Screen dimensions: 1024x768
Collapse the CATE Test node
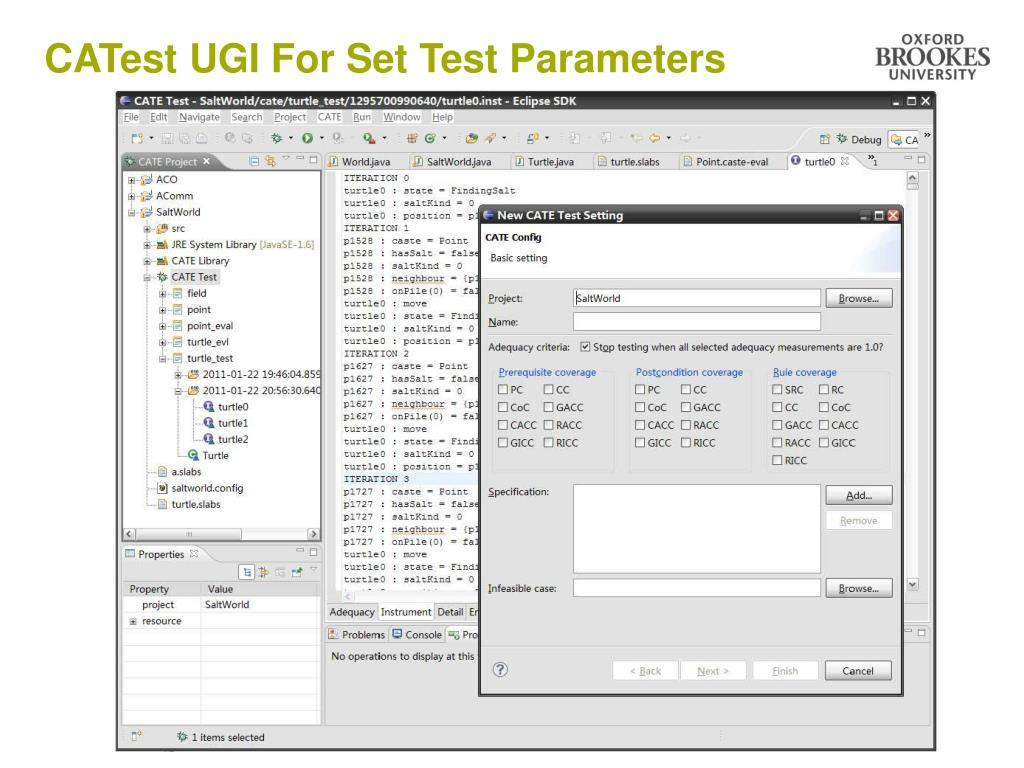click(147, 278)
